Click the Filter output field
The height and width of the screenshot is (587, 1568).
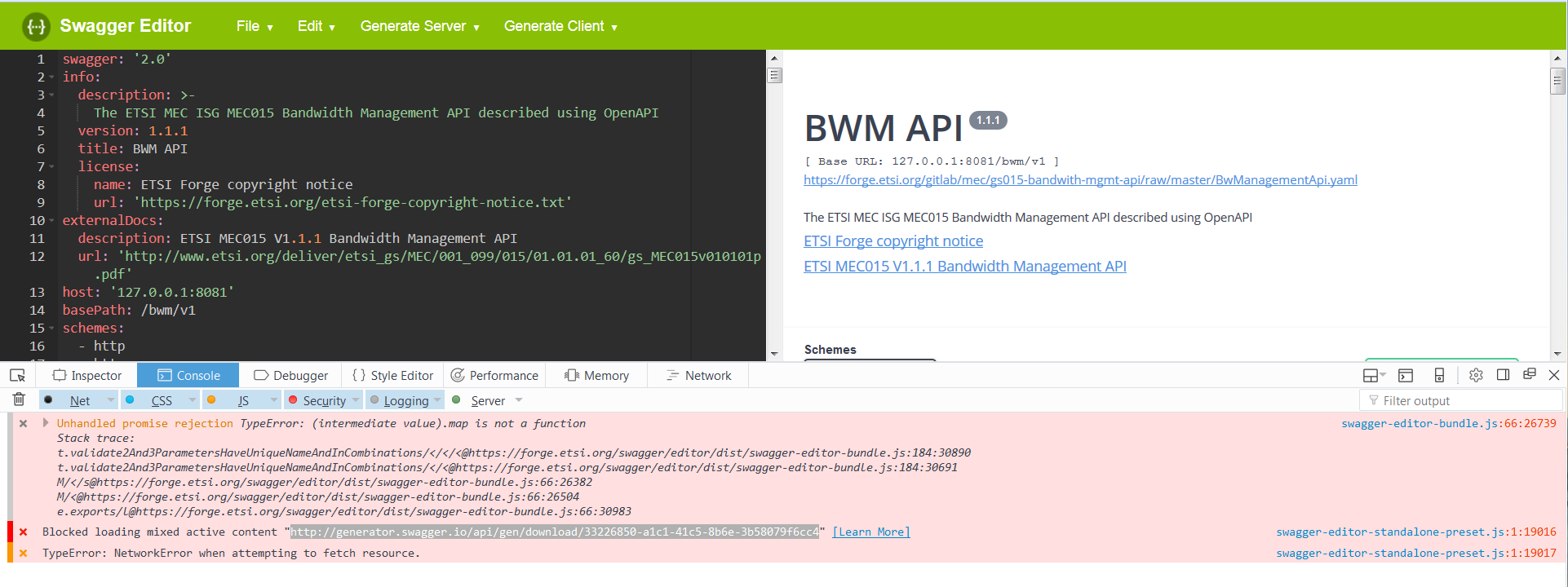1460,400
